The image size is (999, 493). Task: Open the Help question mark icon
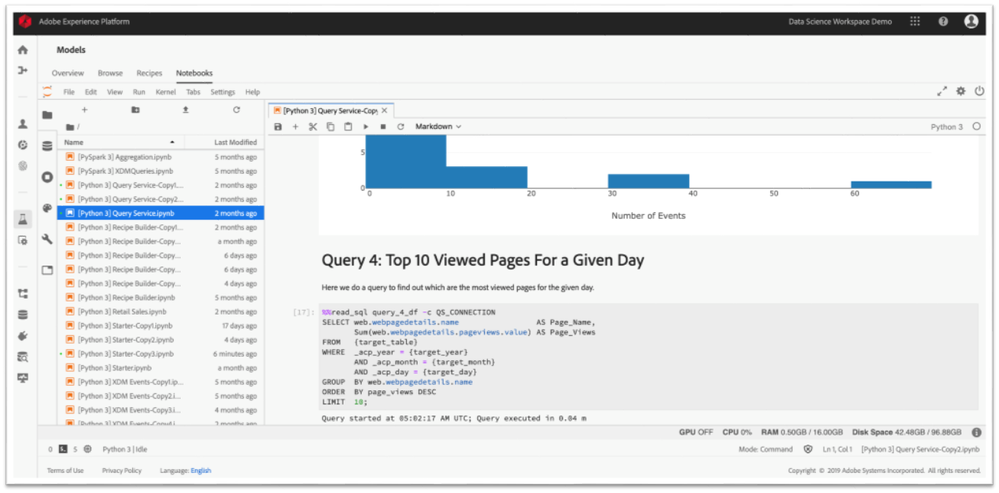(943, 21)
